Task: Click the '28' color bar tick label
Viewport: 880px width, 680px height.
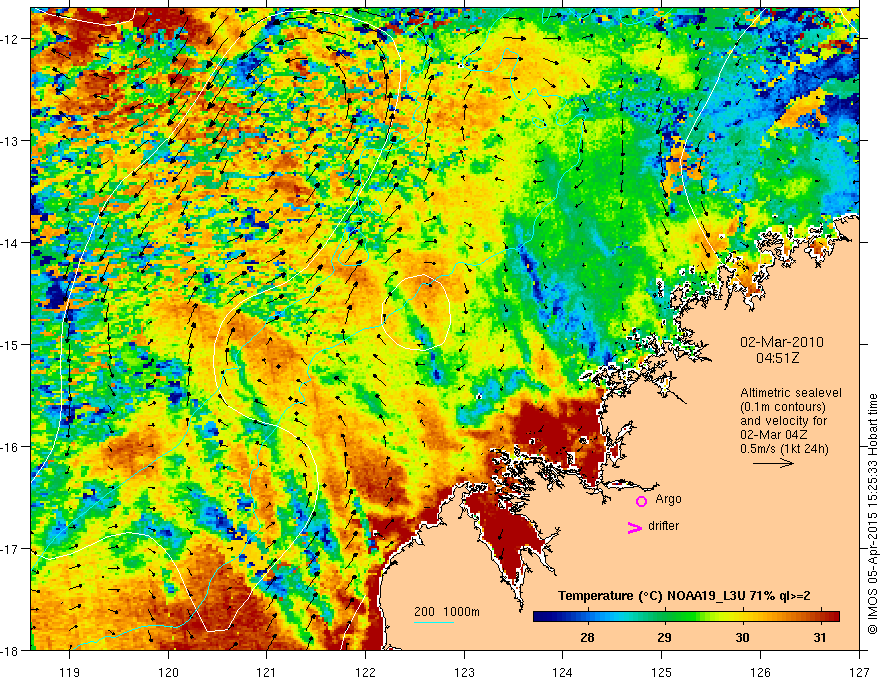Action: pyautogui.click(x=587, y=637)
